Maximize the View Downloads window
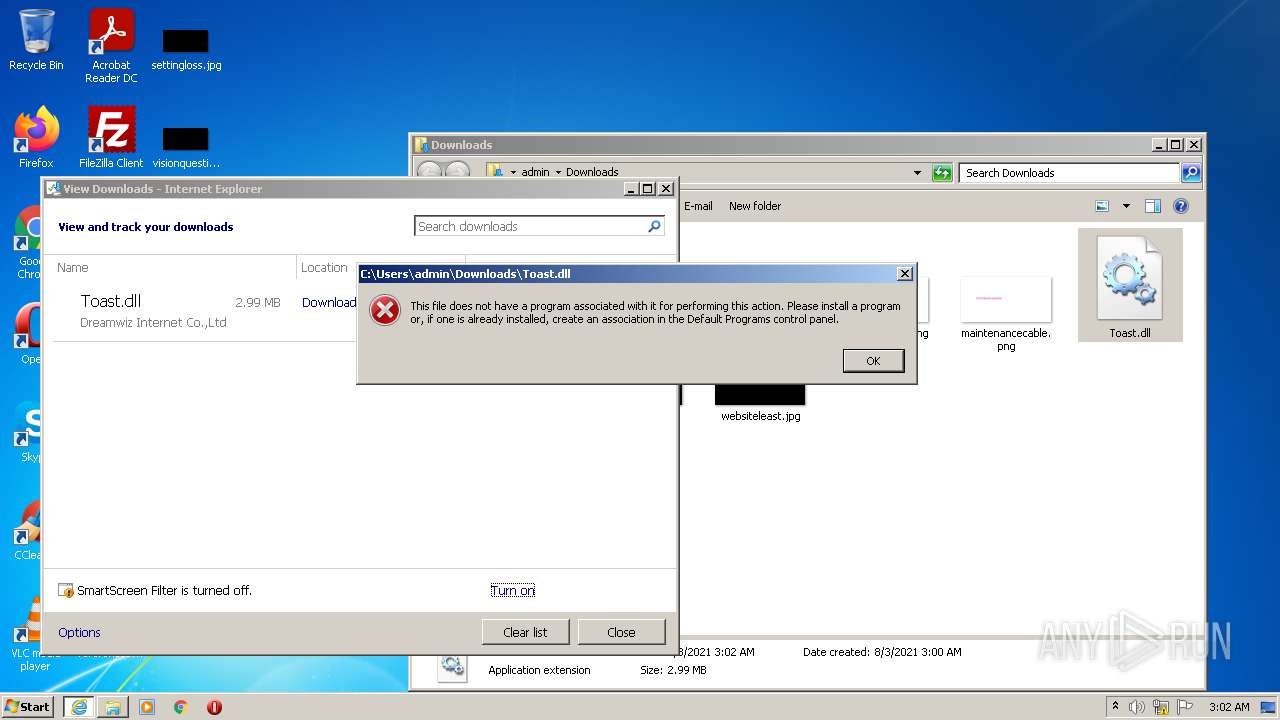 [x=648, y=189]
